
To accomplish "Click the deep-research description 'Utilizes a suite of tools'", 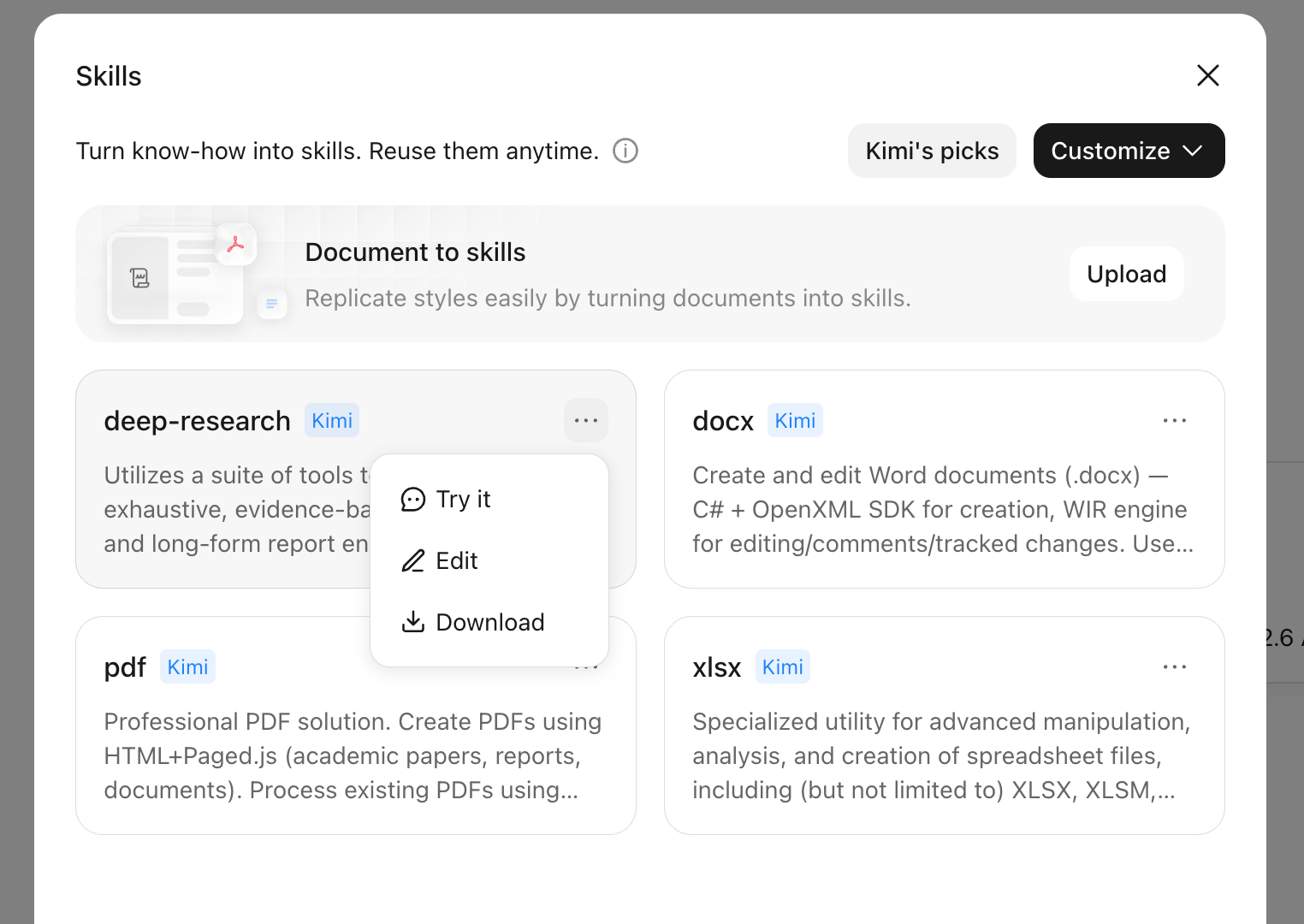I will (x=237, y=509).
